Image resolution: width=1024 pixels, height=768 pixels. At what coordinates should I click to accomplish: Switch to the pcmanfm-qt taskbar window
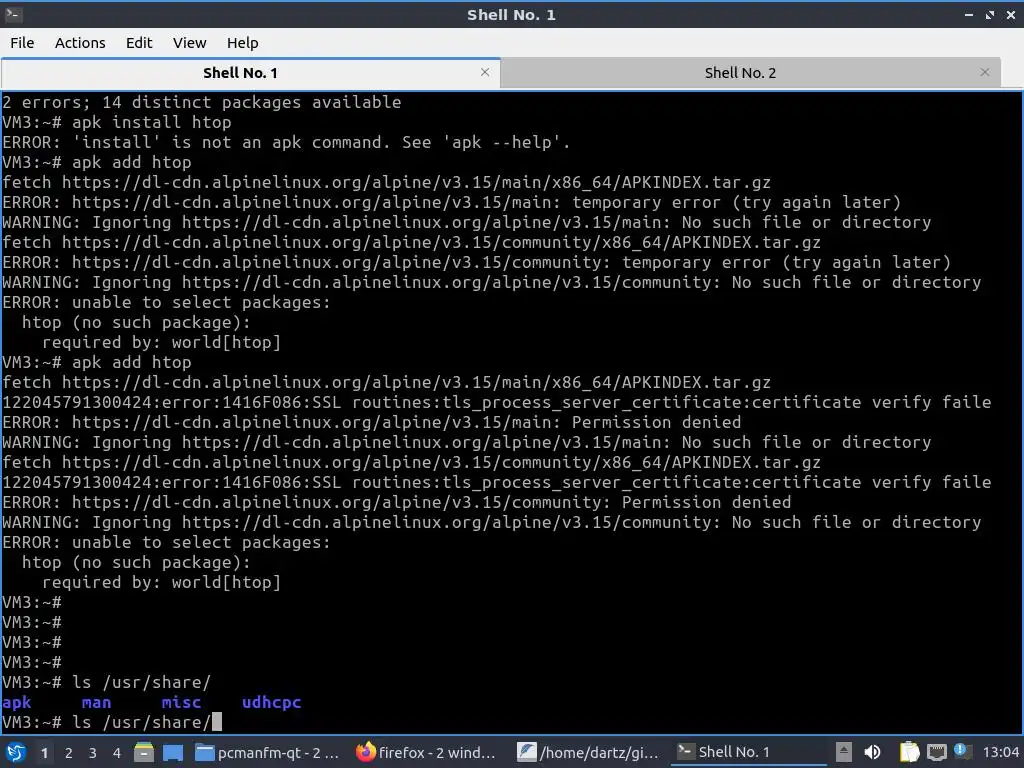click(x=268, y=752)
